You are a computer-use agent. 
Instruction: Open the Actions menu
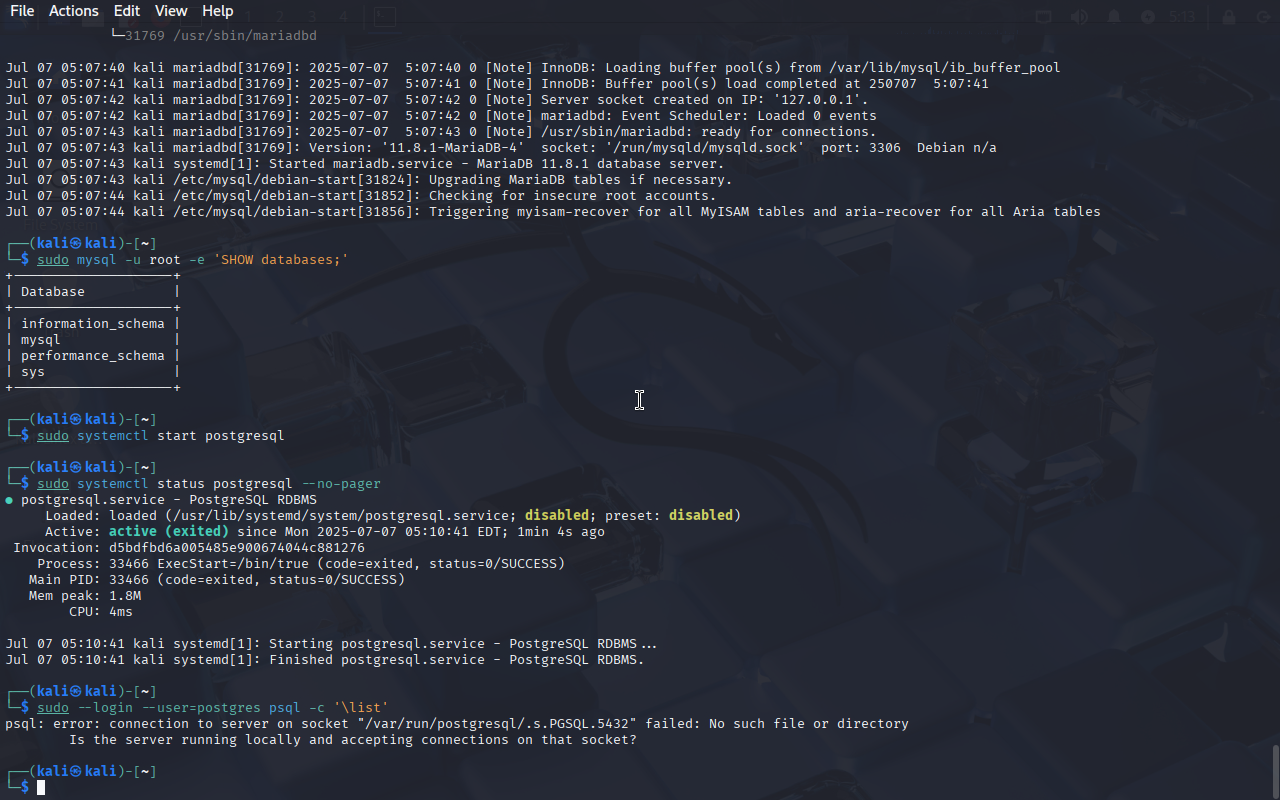tap(74, 11)
